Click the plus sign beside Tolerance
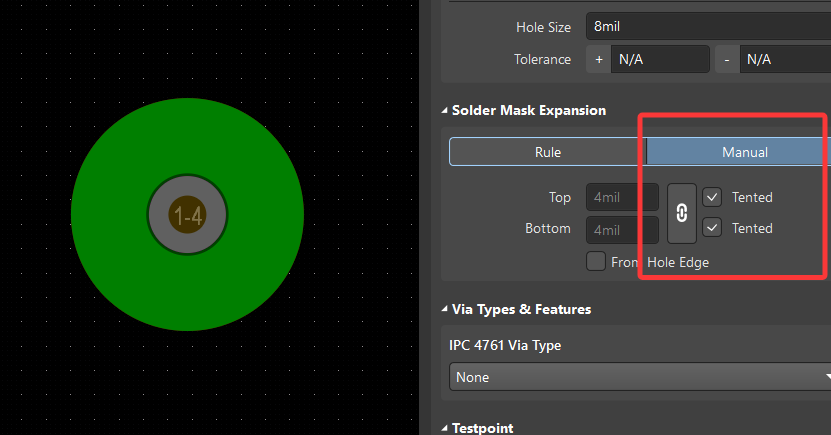This screenshot has width=831, height=435. (x=599, y=59)
